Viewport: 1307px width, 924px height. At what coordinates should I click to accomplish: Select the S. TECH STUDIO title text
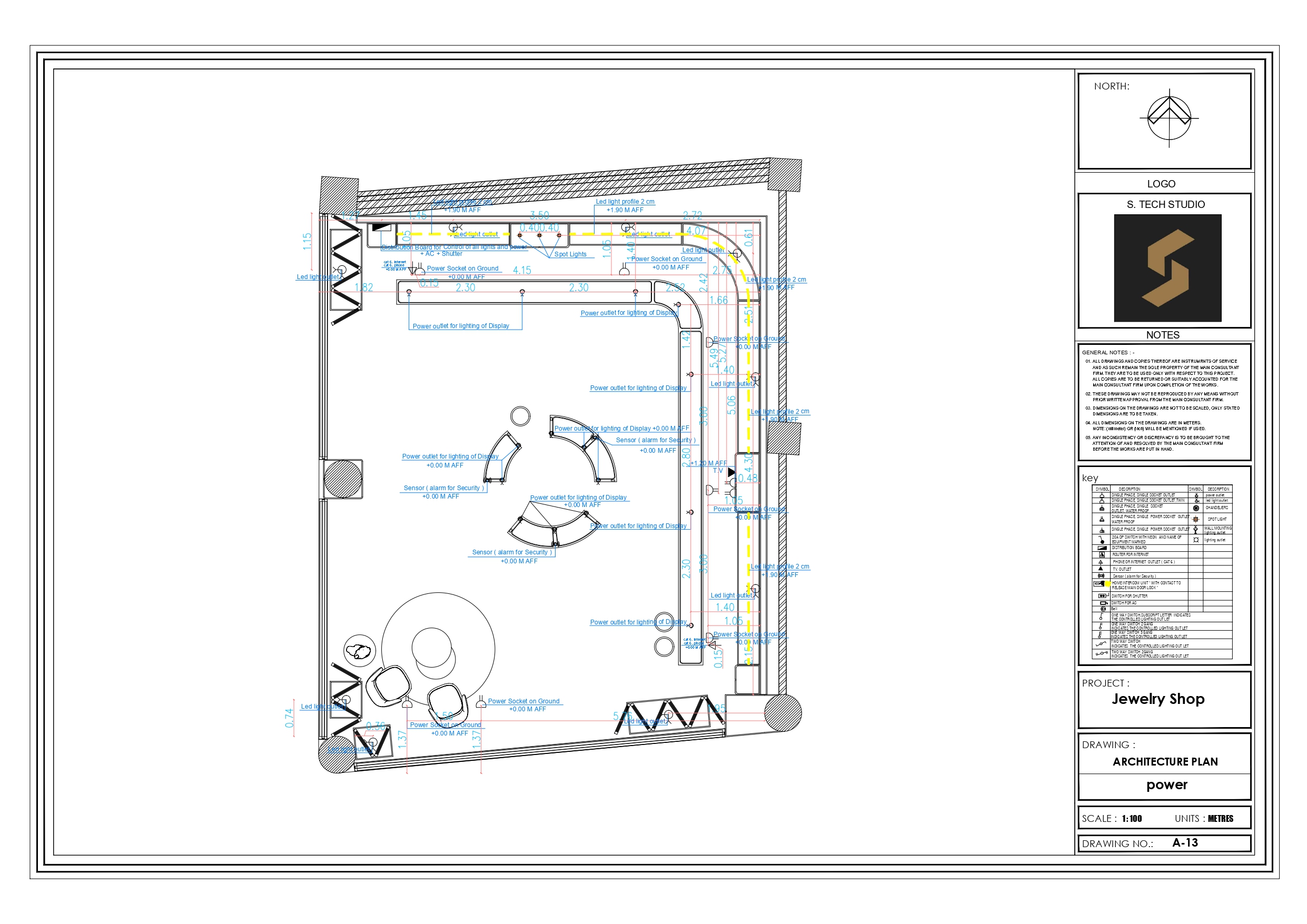coord(1166,204)
